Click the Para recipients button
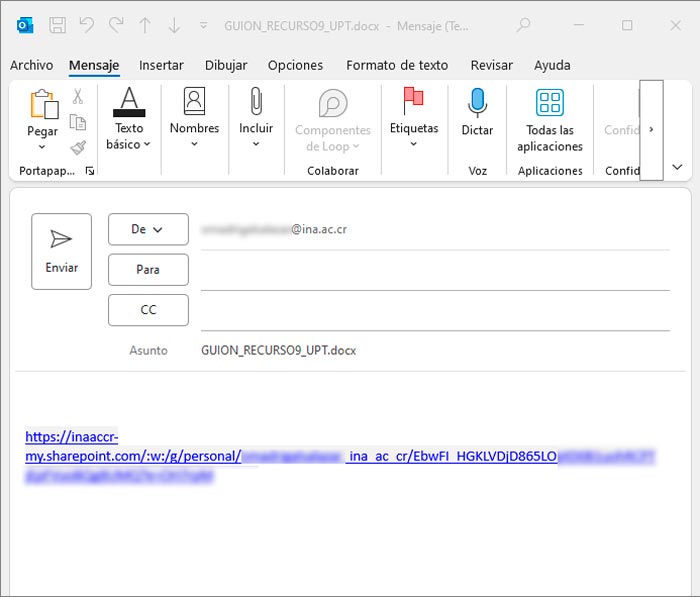The height and width of the screenshot is (597, 700). [x=148, y=270]
